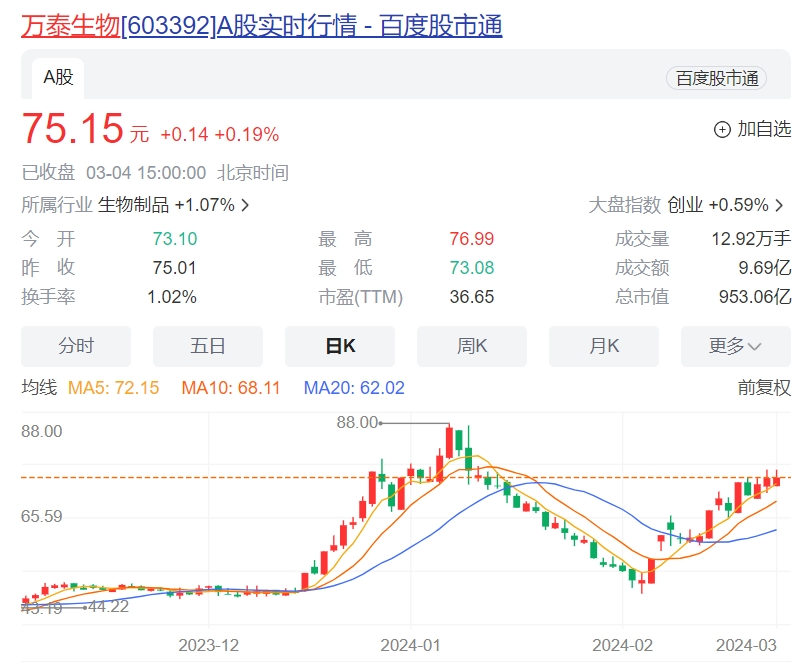Click the 2024-02 date axis label
The height and width of the screenshot is (662, 804).
pos(622,645)
